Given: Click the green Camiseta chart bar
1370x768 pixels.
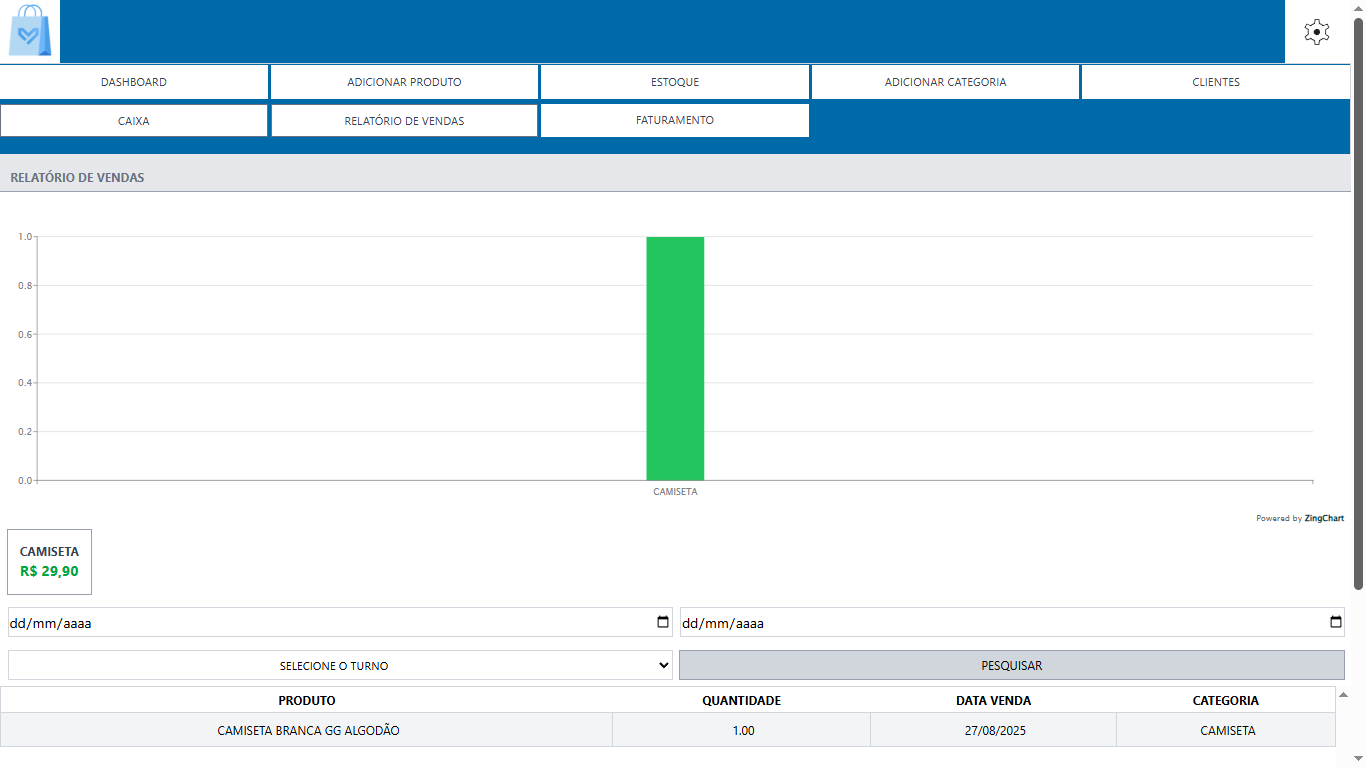Looking at the screenshot, I should click(x=675, y=358).
